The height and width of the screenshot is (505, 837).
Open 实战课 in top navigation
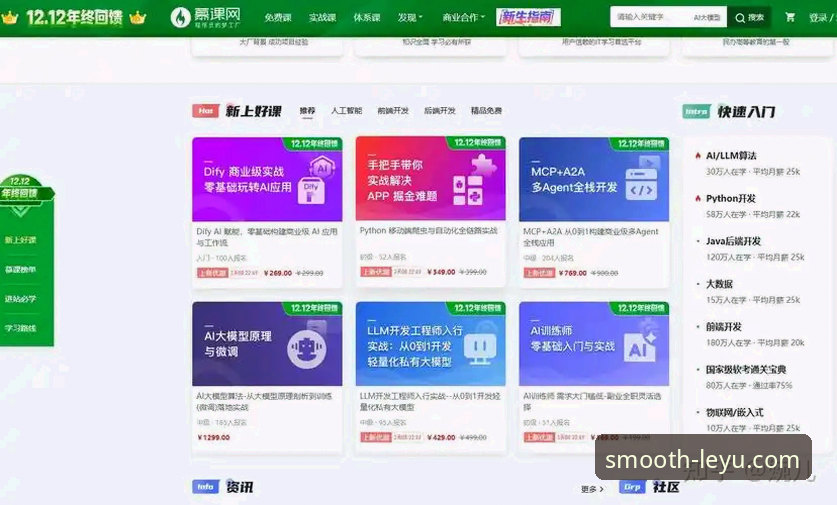pos(322,18)
